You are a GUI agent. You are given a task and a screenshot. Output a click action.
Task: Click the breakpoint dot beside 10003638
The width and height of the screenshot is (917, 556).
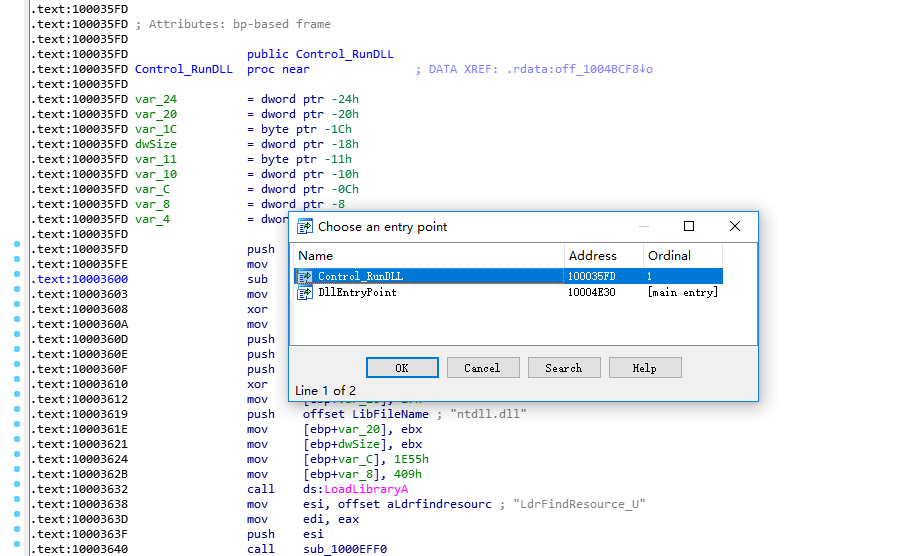17,499
